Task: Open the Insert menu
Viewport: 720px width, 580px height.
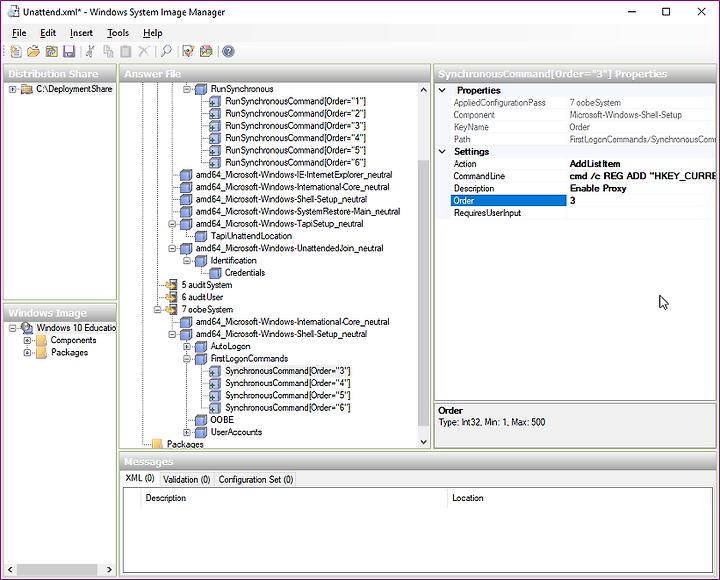Action: 81,33
